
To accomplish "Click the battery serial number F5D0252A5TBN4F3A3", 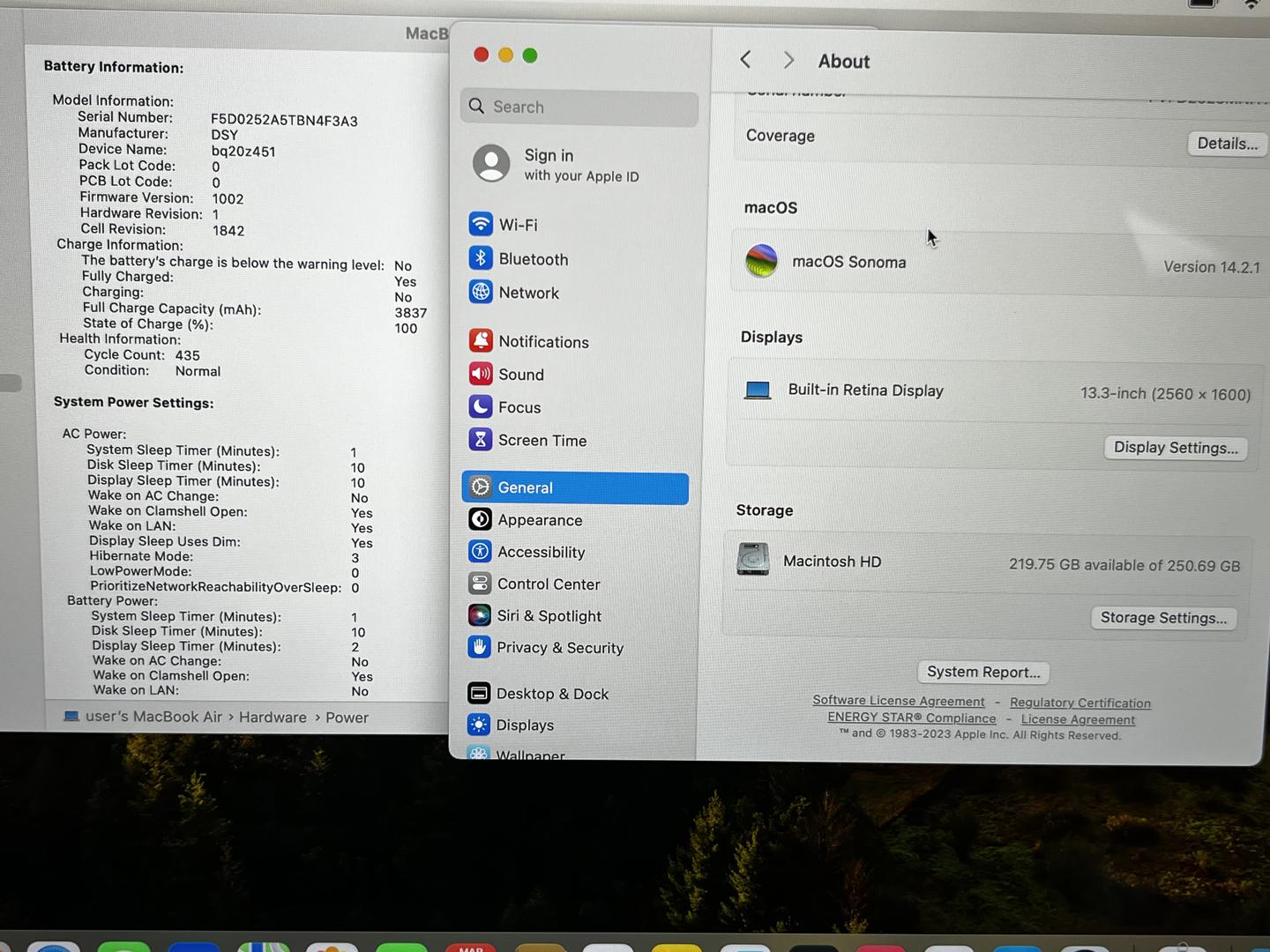I will [284, 121].
